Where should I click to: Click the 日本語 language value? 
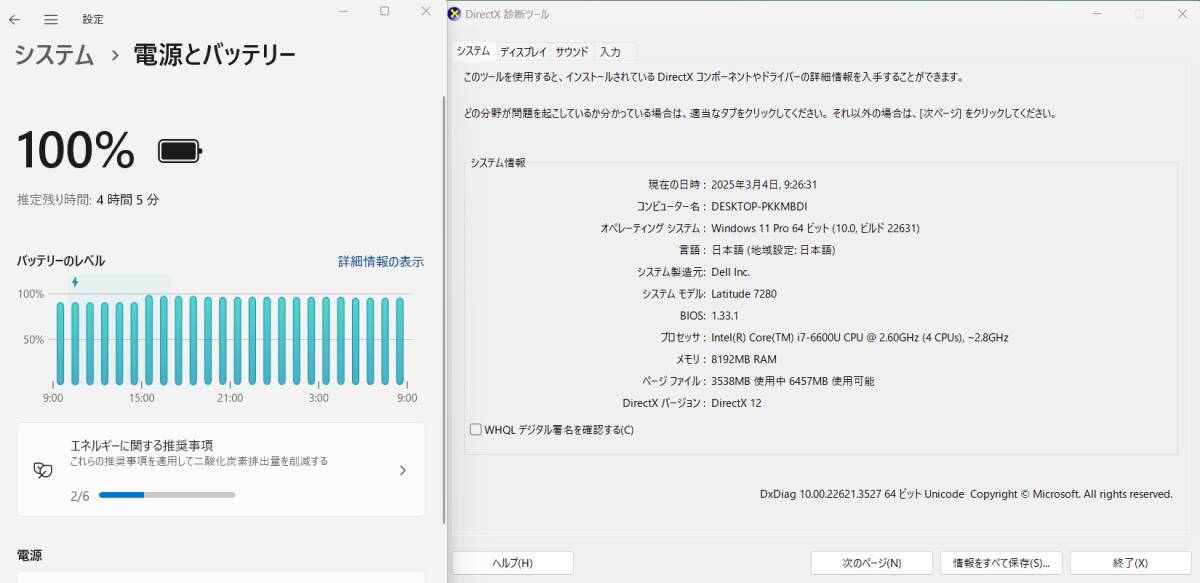point(773,250)
